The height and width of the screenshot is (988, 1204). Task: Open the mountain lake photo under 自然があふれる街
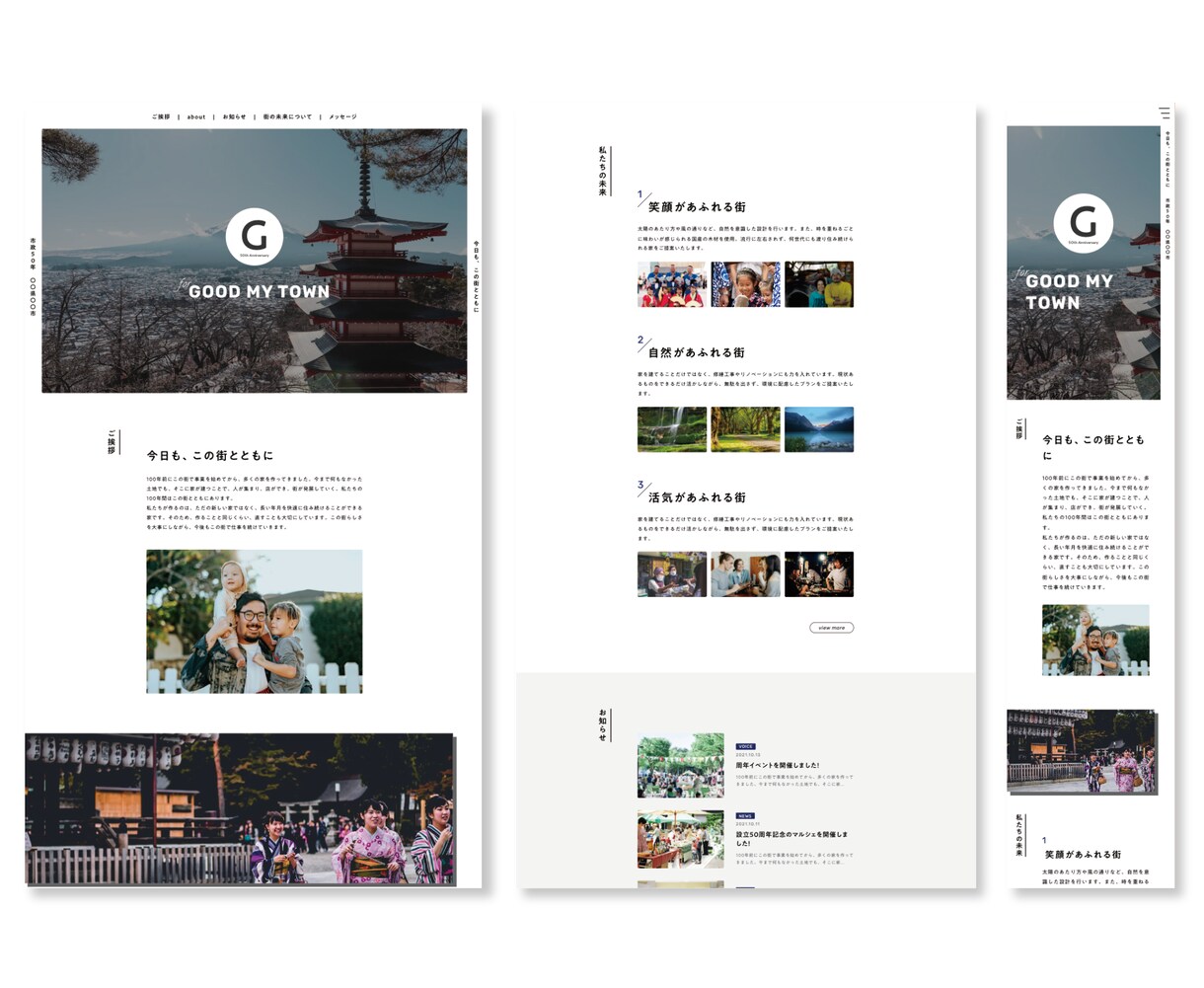(x=819, y=429)
